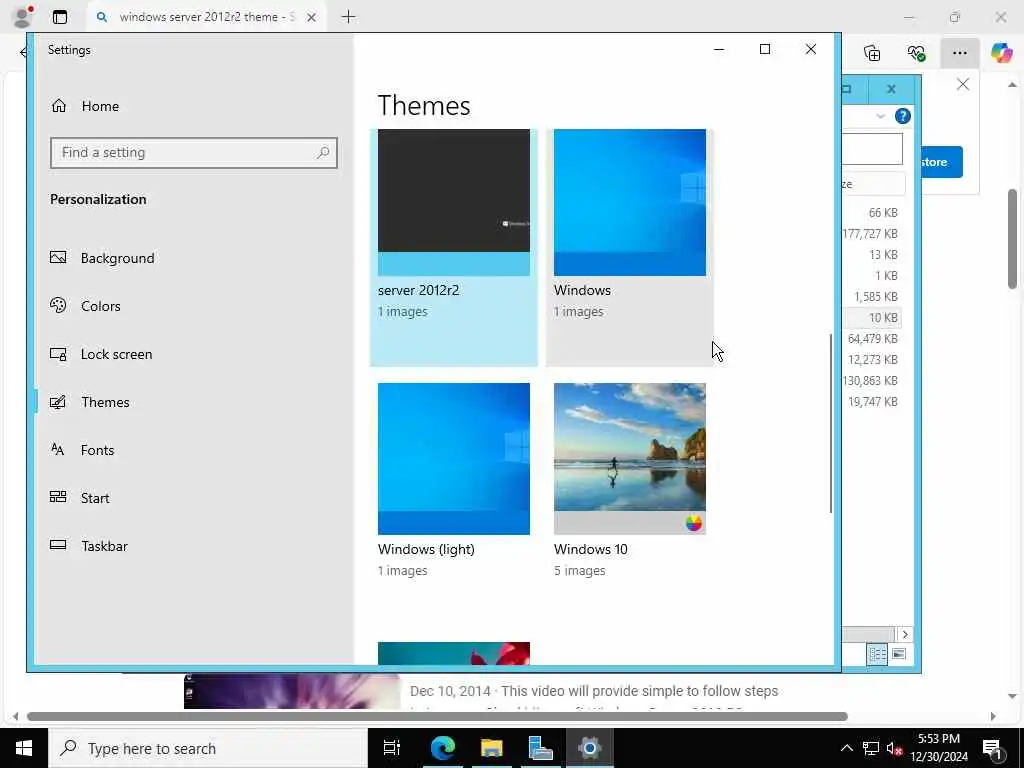
Task: Open Colors personalization page
Action: [86, 306]
